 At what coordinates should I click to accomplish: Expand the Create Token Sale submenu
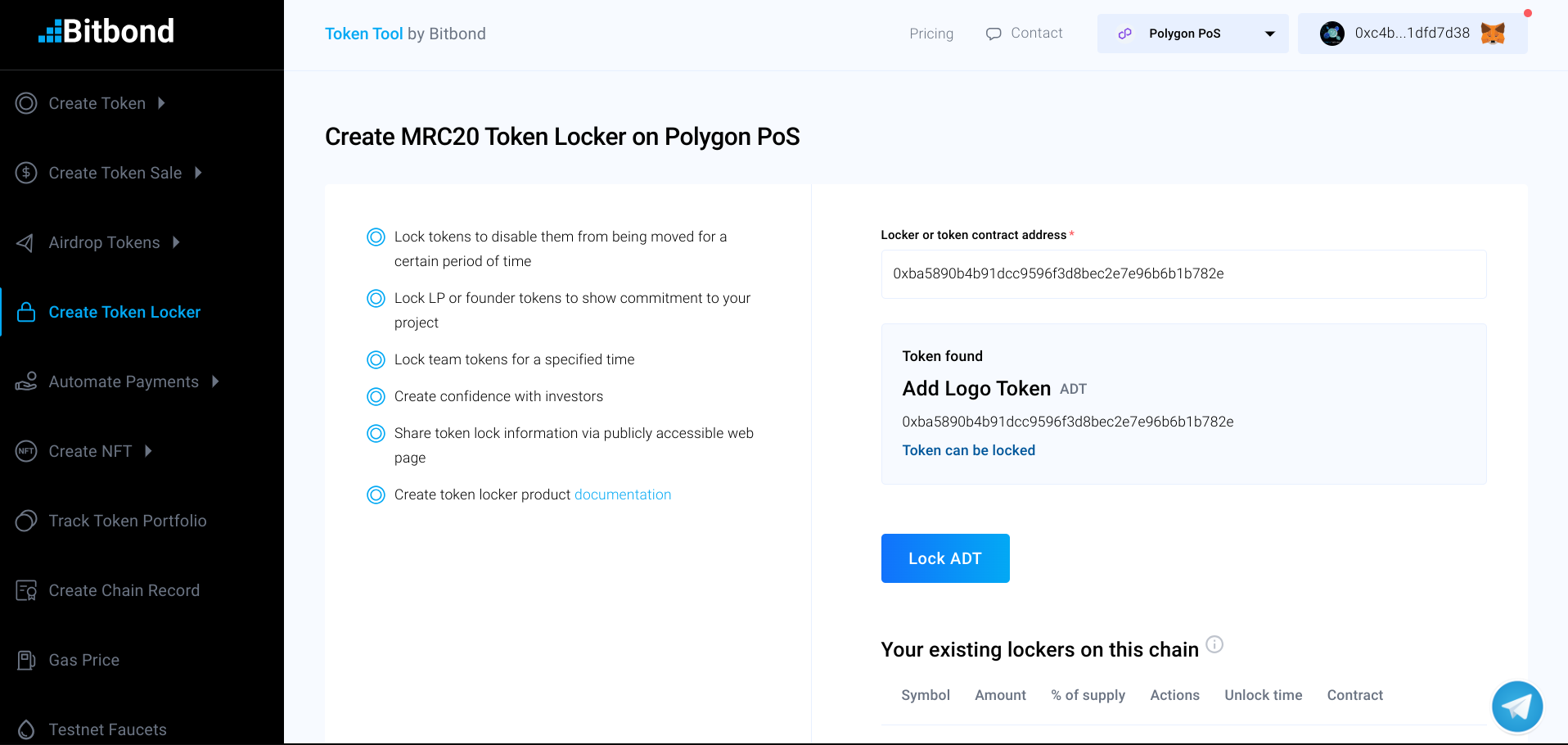click(198, 173)
